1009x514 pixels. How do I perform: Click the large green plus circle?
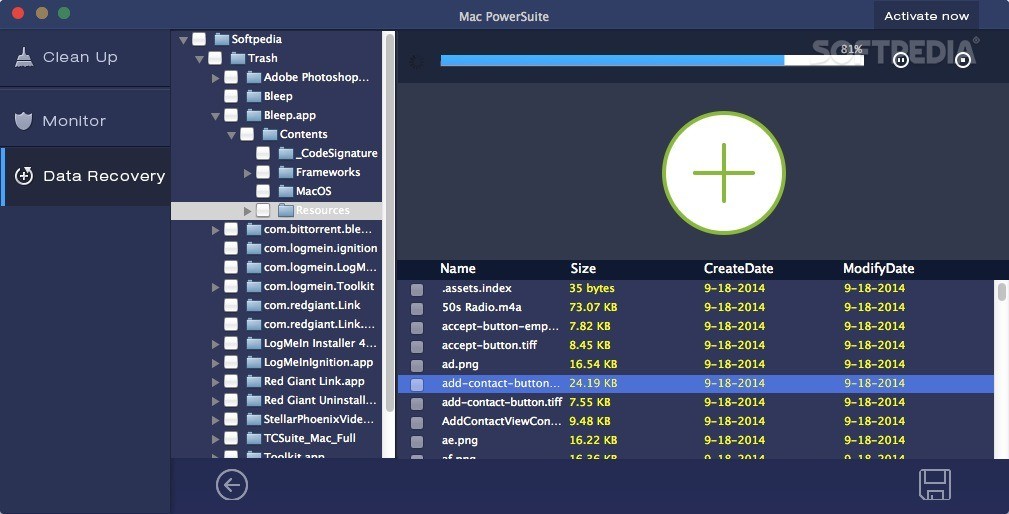point(724,173)
